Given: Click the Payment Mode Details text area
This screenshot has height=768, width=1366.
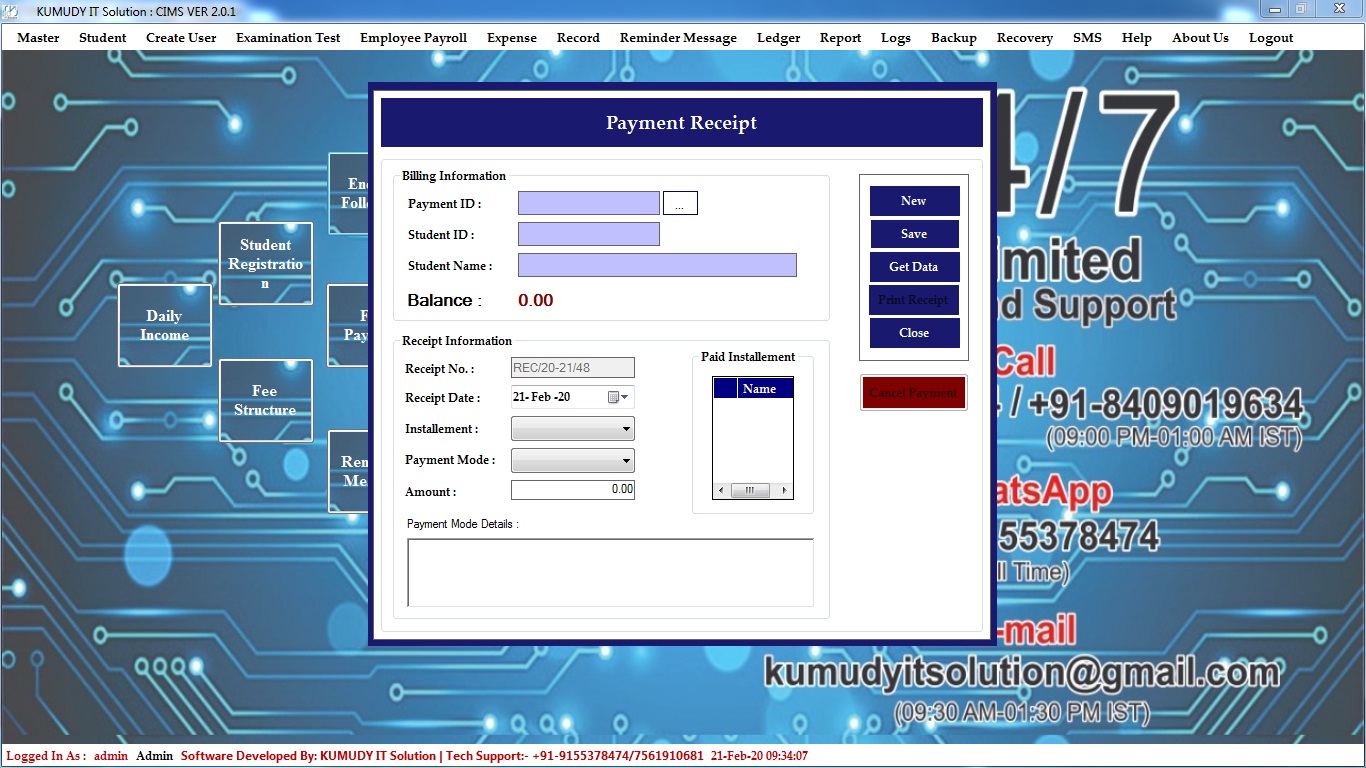Looking at the screenshot, I should pos(610,572).
